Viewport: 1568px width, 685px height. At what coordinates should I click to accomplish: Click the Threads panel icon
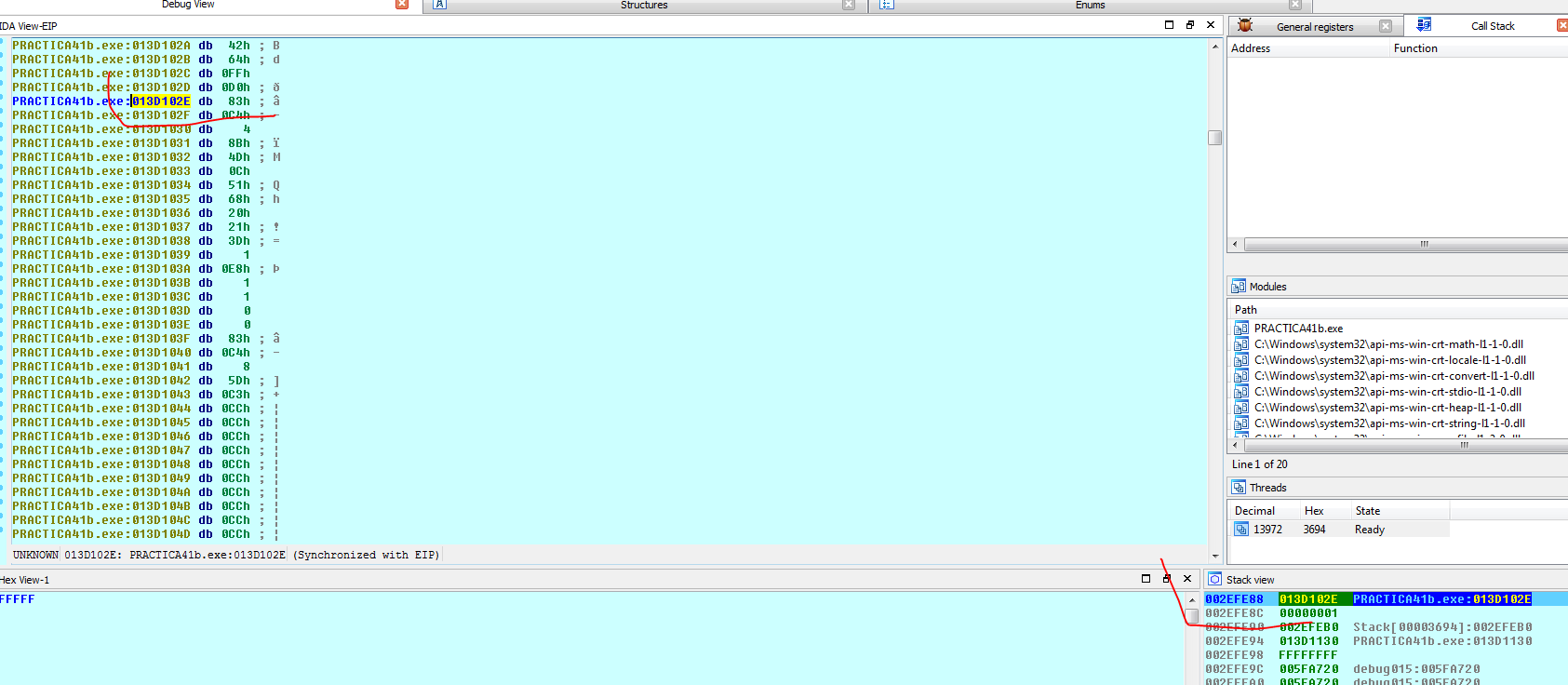[1239, 488]
